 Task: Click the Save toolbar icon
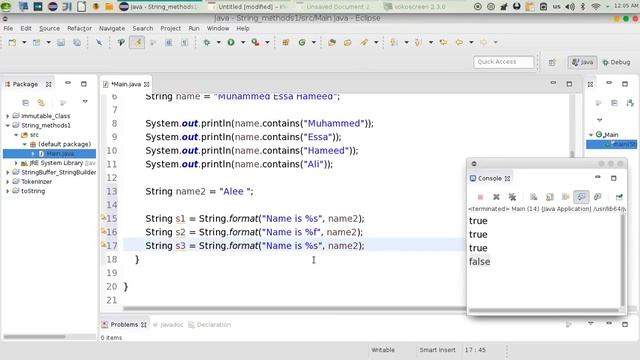click(x=61, y=42)
